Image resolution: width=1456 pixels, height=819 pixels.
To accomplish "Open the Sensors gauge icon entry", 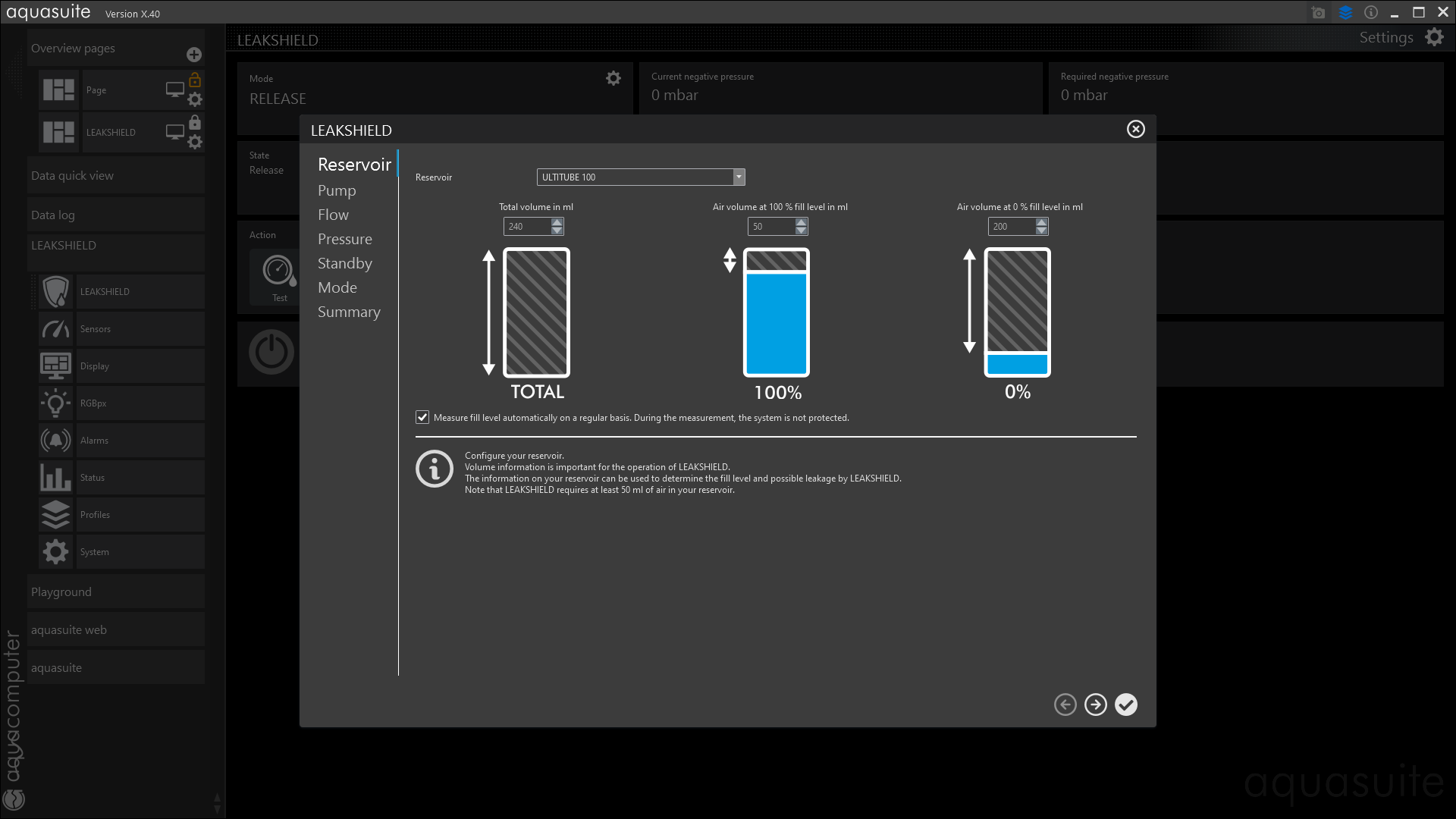I will tap(55, 328).
